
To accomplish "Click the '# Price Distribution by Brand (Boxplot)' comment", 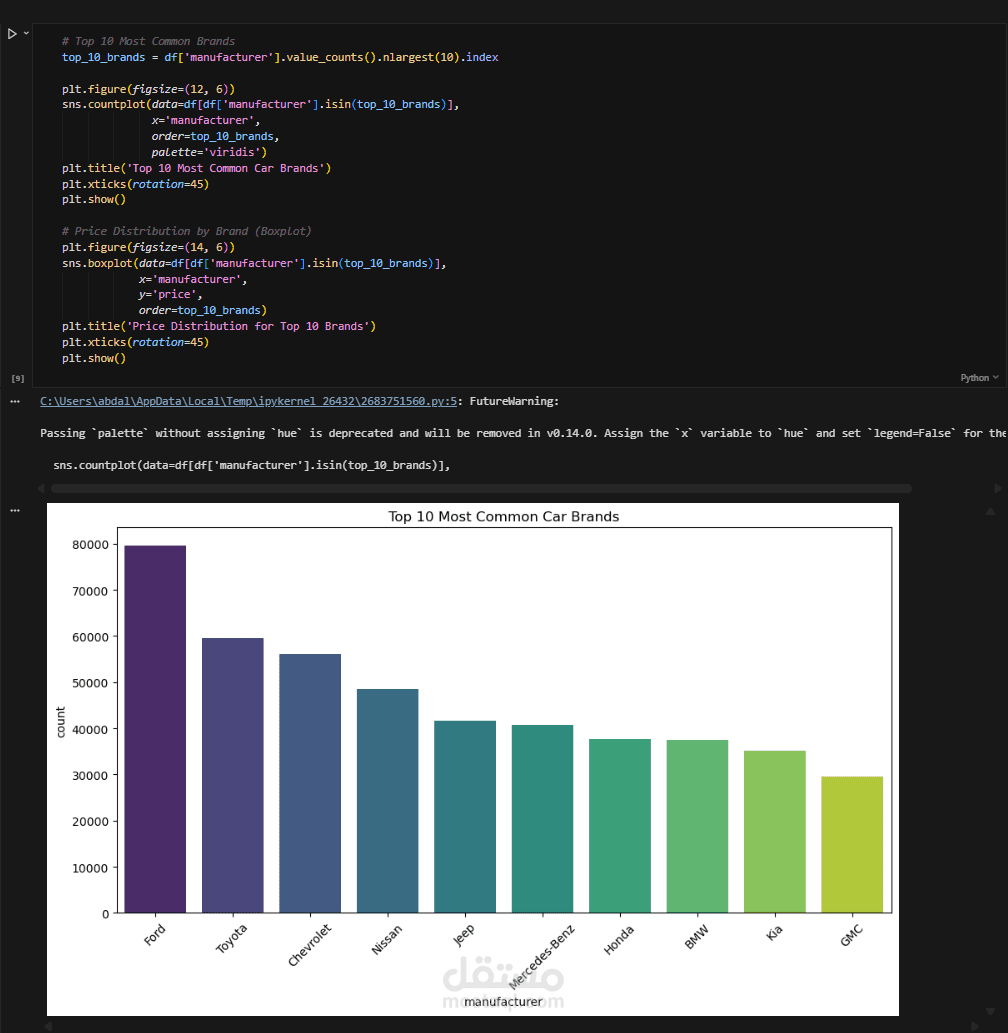I will pyautogui.click(x=186, y=231).
